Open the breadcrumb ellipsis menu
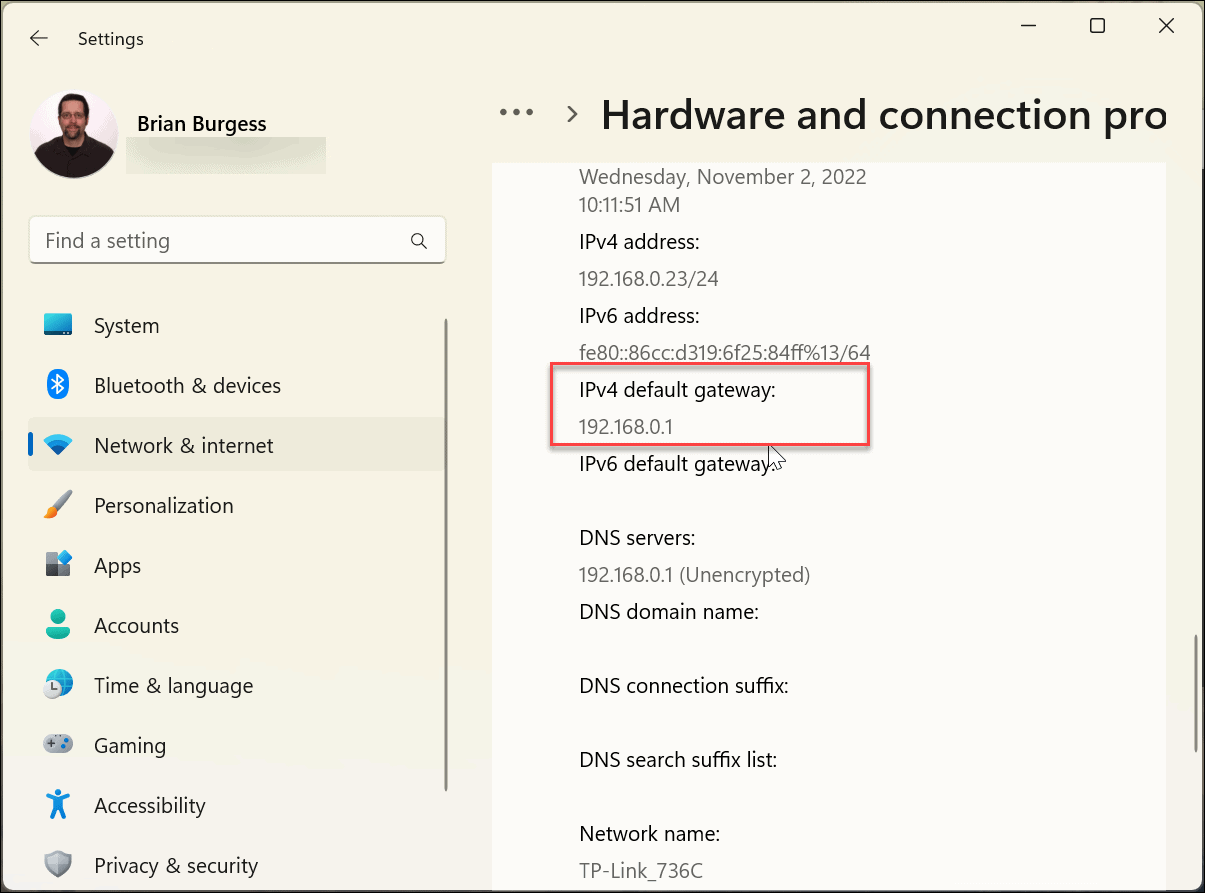The width and height of the screenshot is (1205, 893). [x=516, y=112]
